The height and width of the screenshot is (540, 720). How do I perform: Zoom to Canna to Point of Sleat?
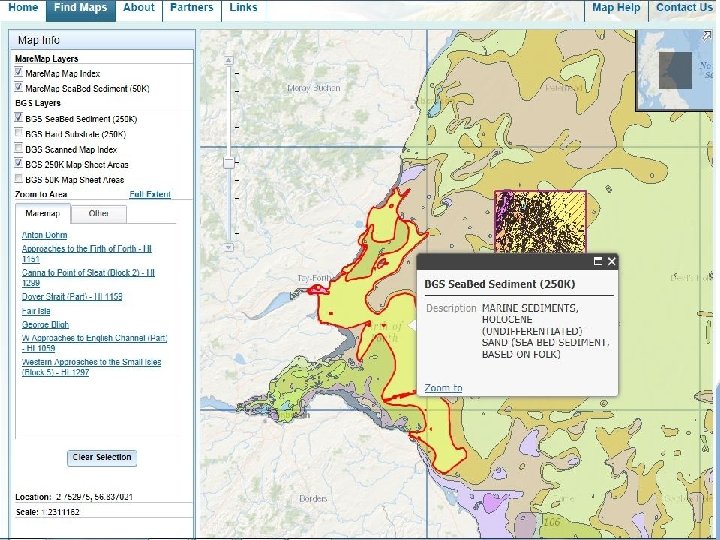(88, 277)
